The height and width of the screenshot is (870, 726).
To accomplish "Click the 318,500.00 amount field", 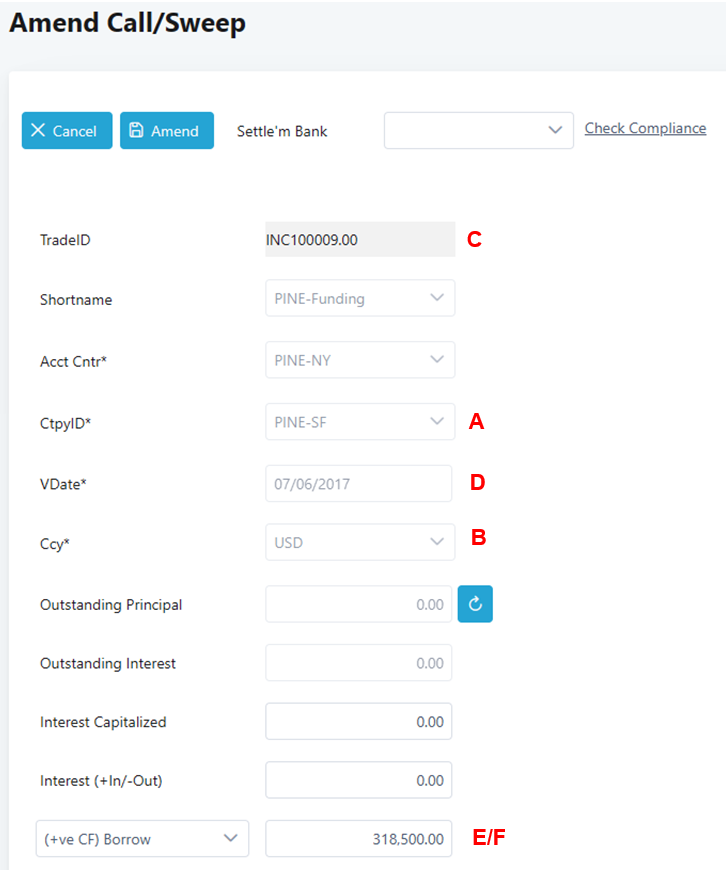I will [359, 839].
